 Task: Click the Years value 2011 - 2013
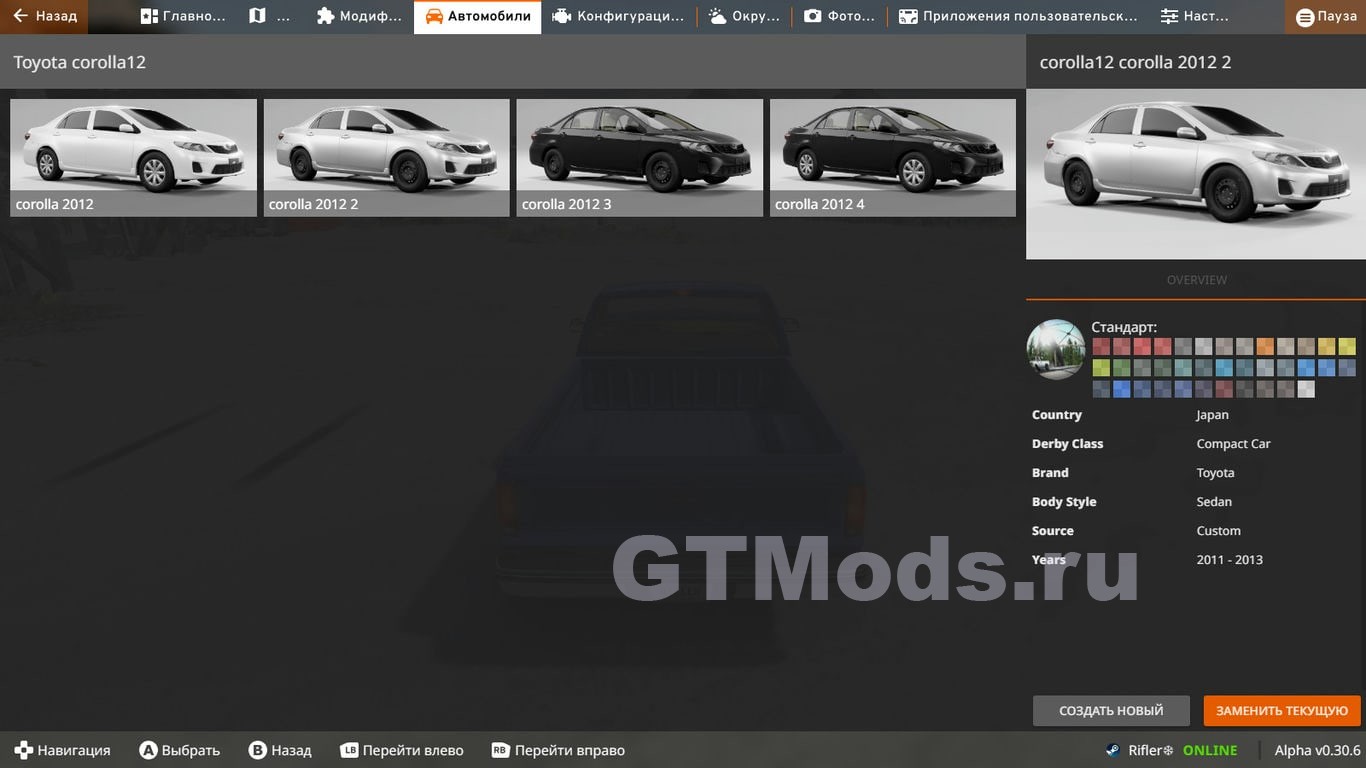pyautogui.click(x=1229, y=560)
